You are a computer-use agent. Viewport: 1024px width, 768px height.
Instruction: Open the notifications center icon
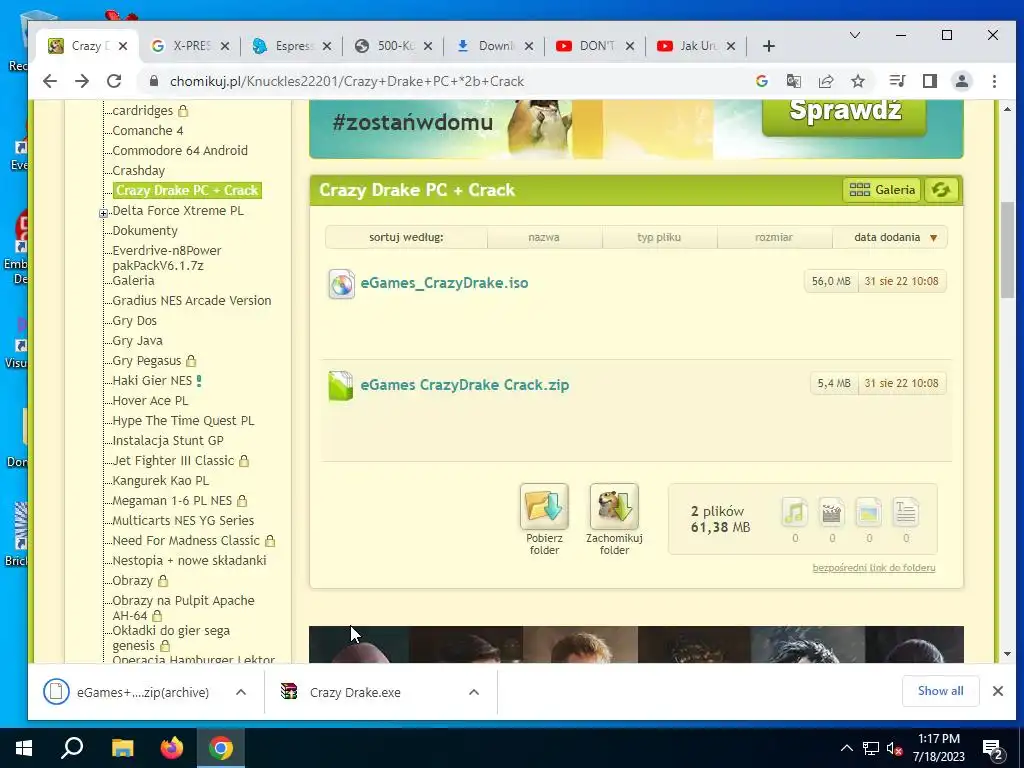click(x=993, y=749)
